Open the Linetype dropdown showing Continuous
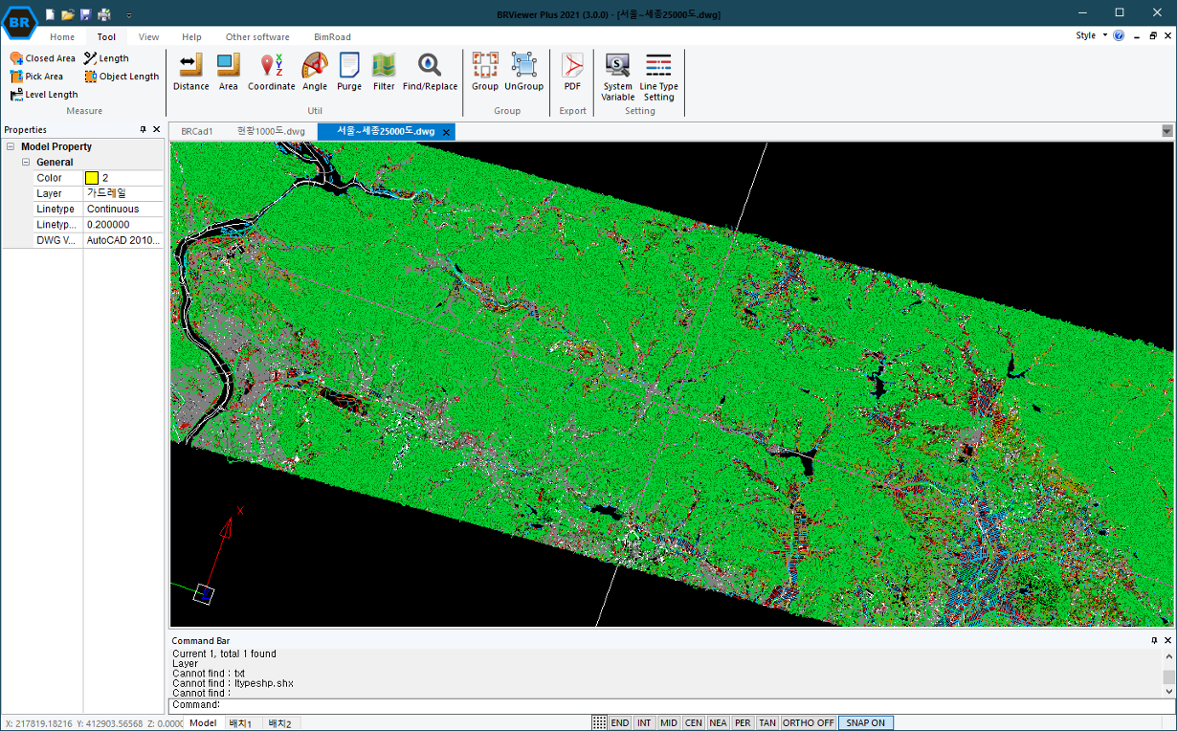 coord(123,208)
